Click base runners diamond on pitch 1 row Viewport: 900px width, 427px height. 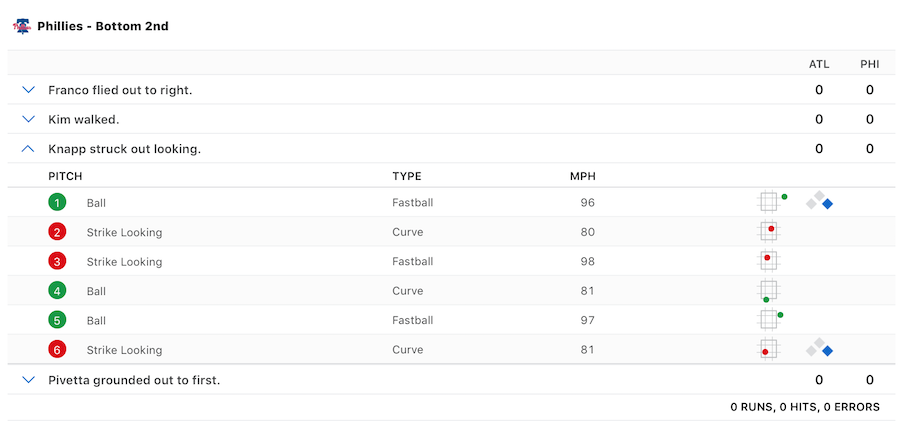(x=820, y=201)
